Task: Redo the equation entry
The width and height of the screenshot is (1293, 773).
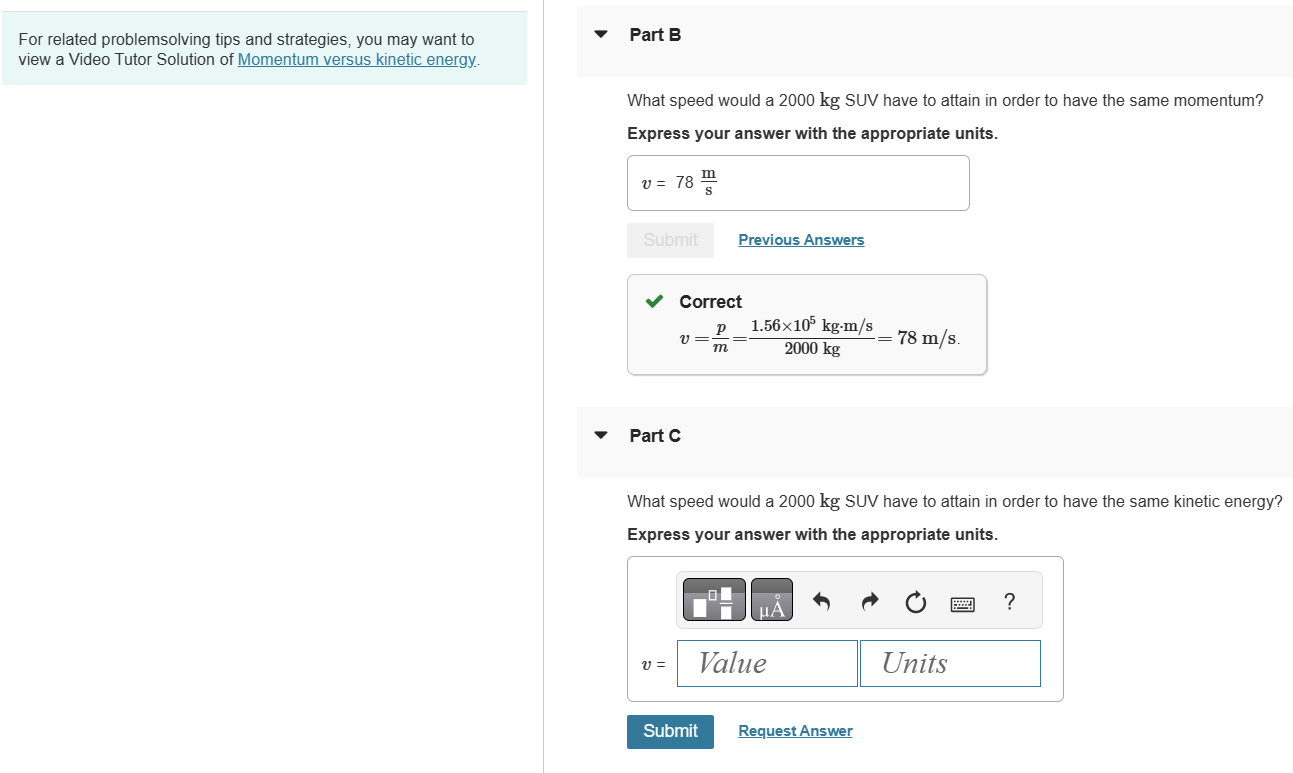Action: click(x=869, y=600)
